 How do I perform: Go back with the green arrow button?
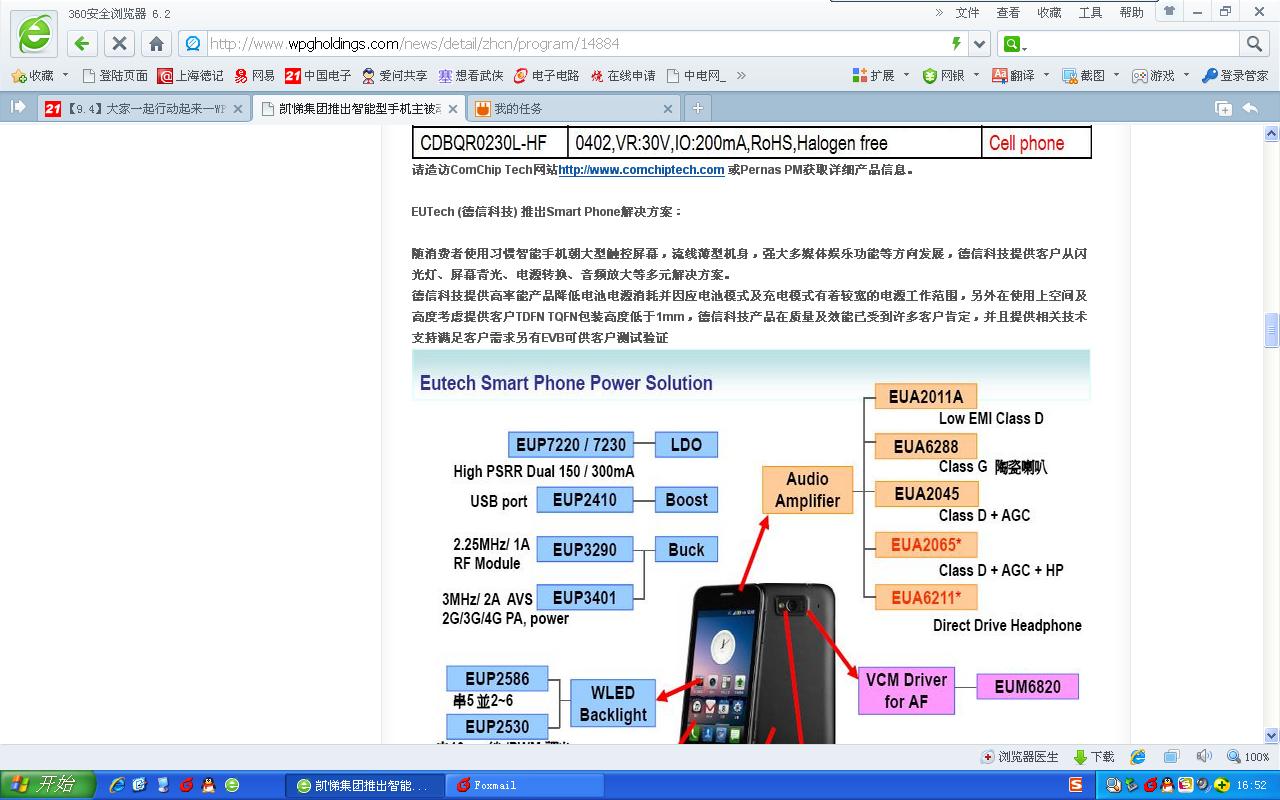pos(82,43)
